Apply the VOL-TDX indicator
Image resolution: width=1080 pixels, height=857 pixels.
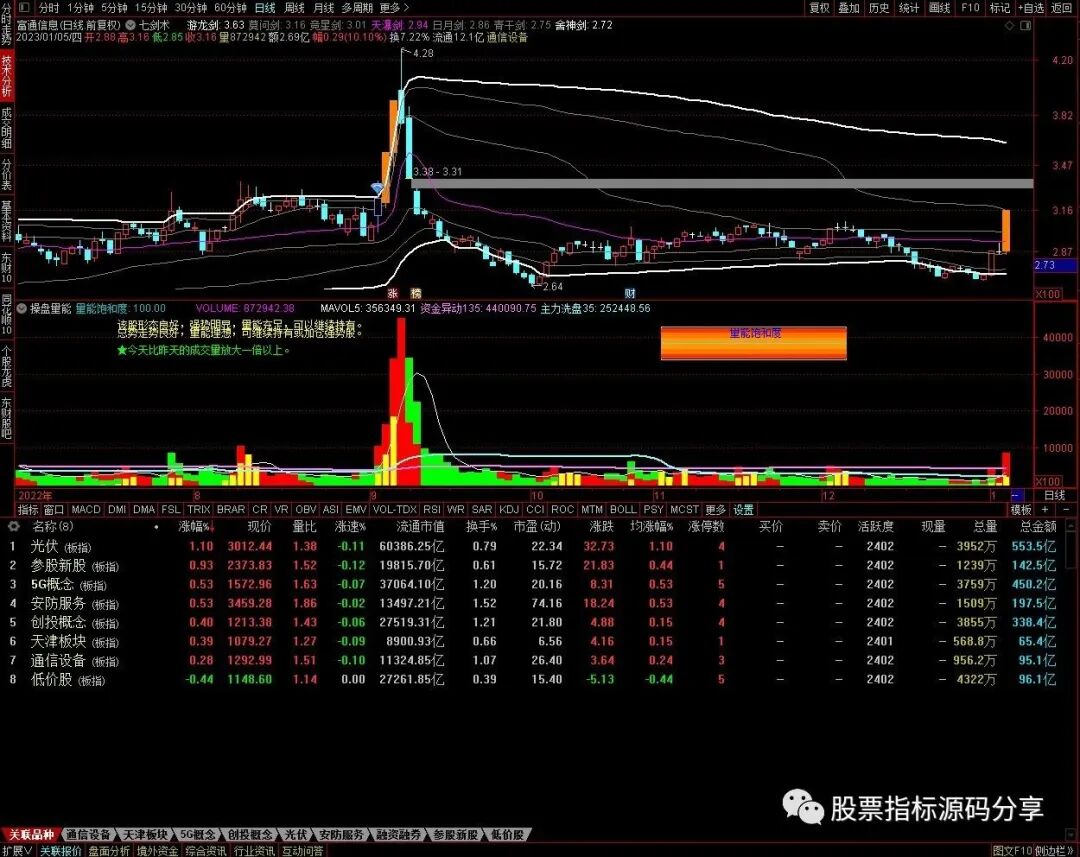click(x=395, y=510)
